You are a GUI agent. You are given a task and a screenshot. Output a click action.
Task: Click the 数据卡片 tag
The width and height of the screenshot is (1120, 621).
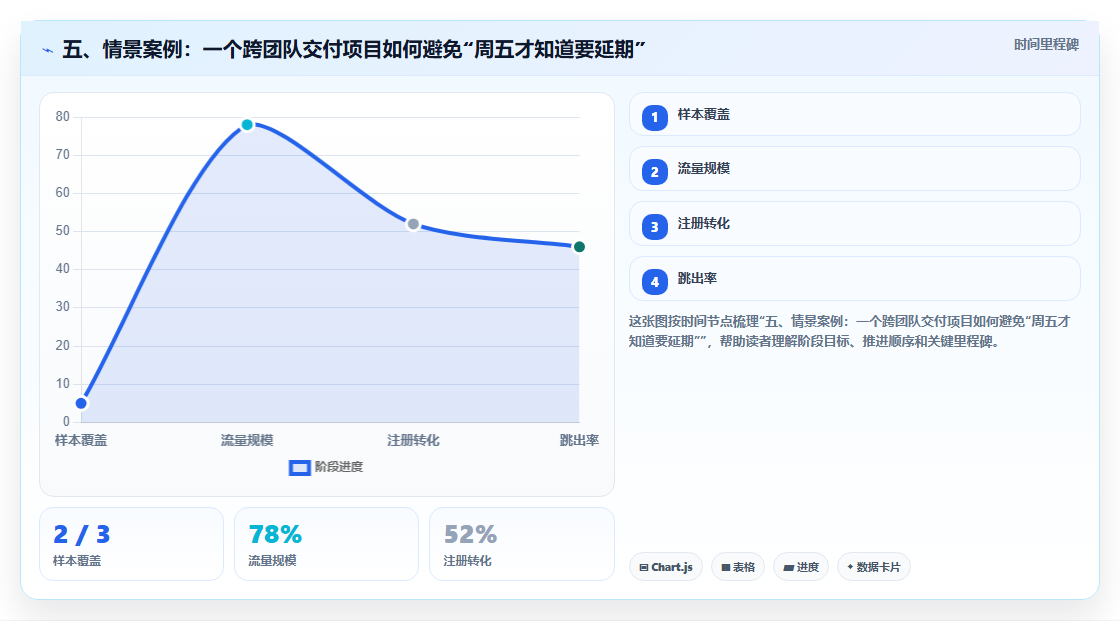pos(874,567)
